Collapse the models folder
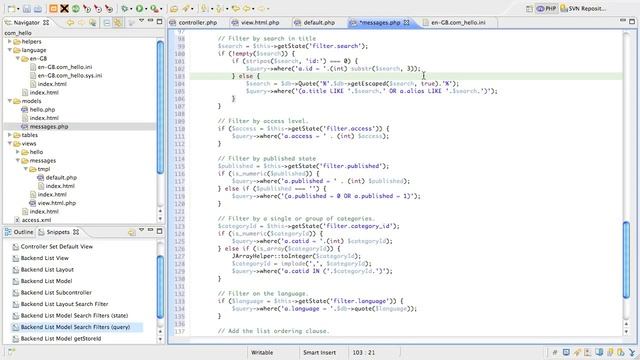Screen dimensions: 640x360 (9, 101)
